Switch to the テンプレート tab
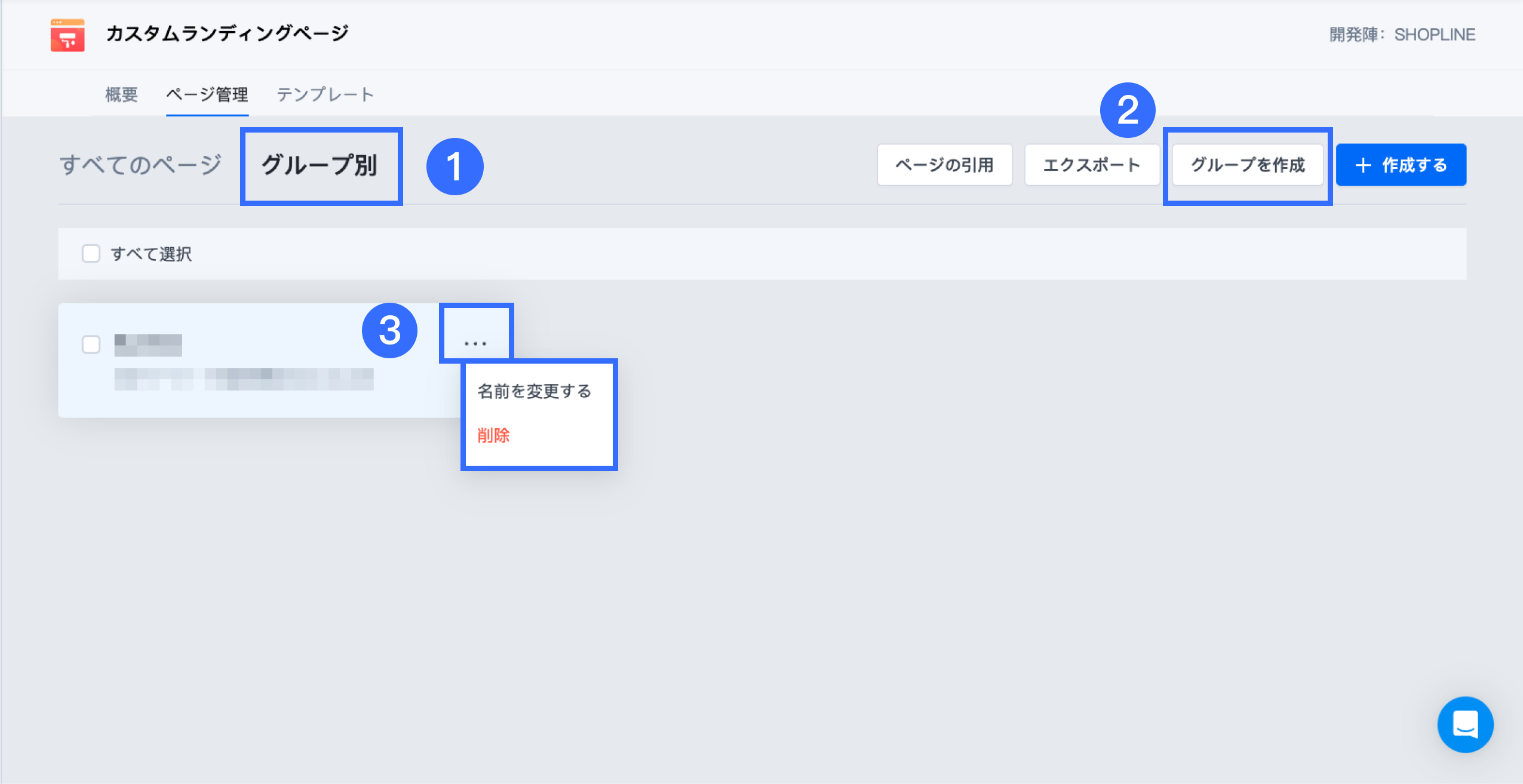The width and height of the screenshot is (1523, 784). (x=325, y=94)
